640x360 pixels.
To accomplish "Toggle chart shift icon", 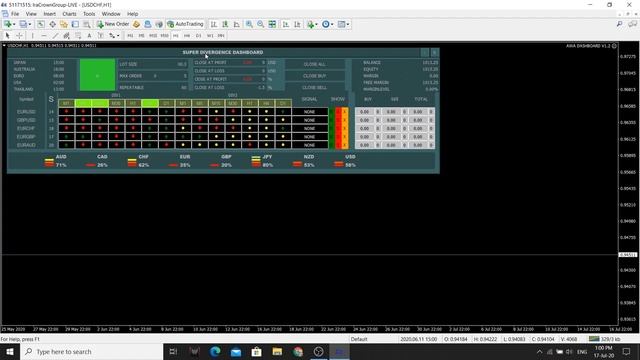I will point(297,24).
